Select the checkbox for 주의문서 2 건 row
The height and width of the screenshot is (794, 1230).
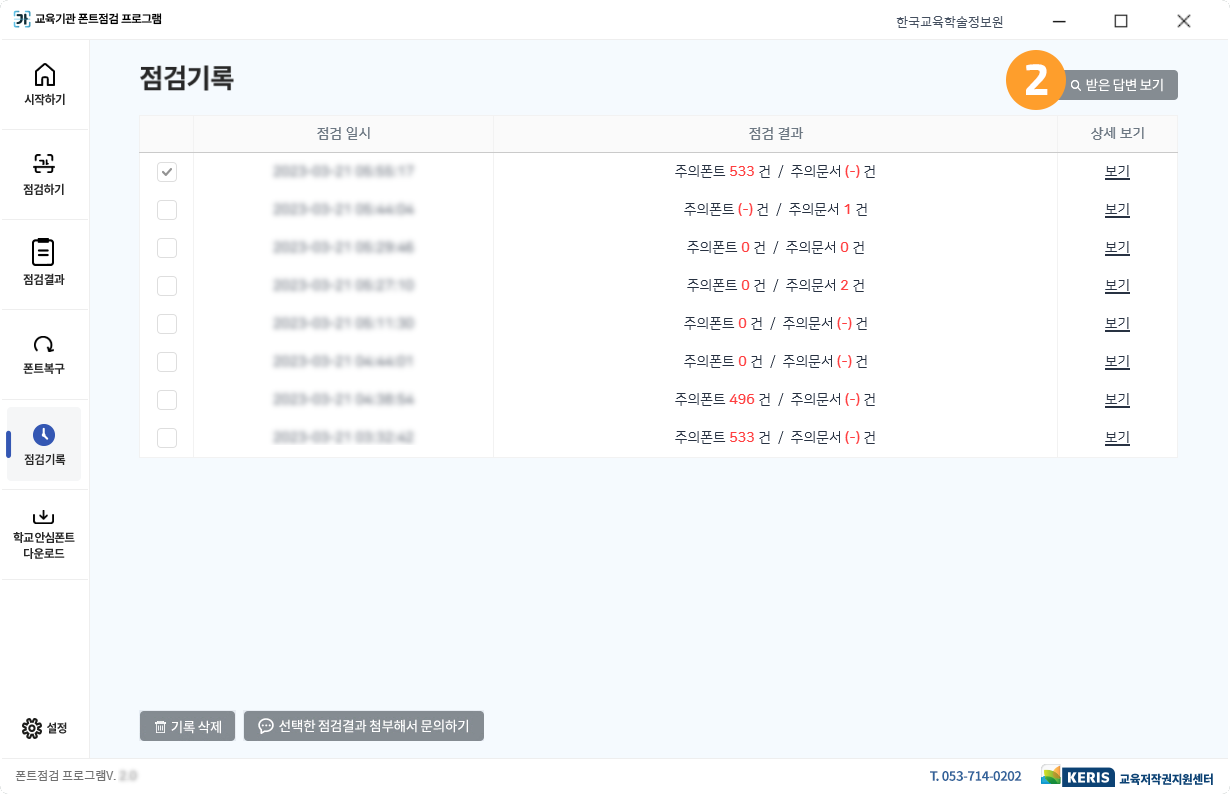167,286
